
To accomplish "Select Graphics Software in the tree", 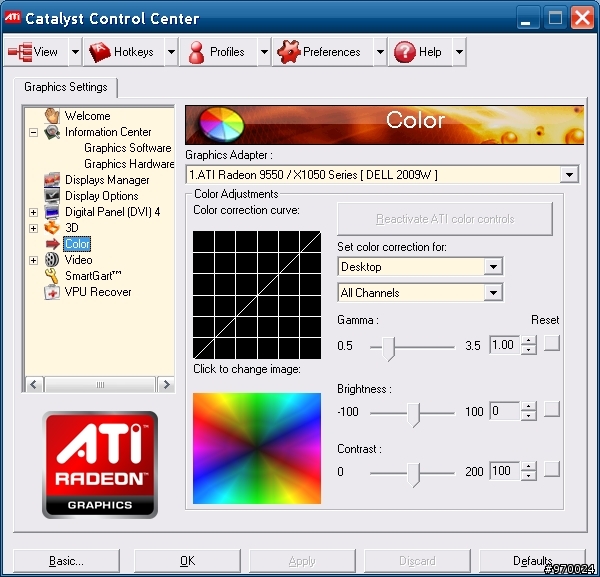I will point(128,148).
